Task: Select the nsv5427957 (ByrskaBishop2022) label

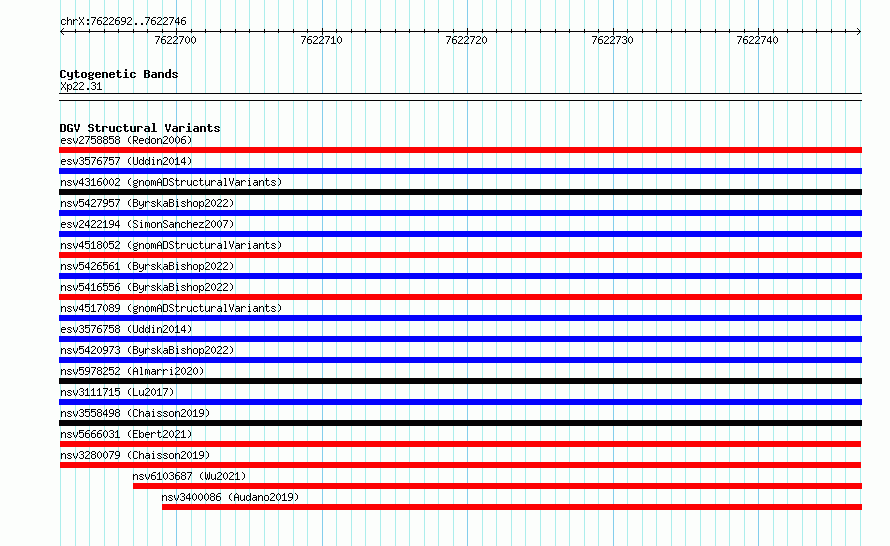Action: (147, 203)
